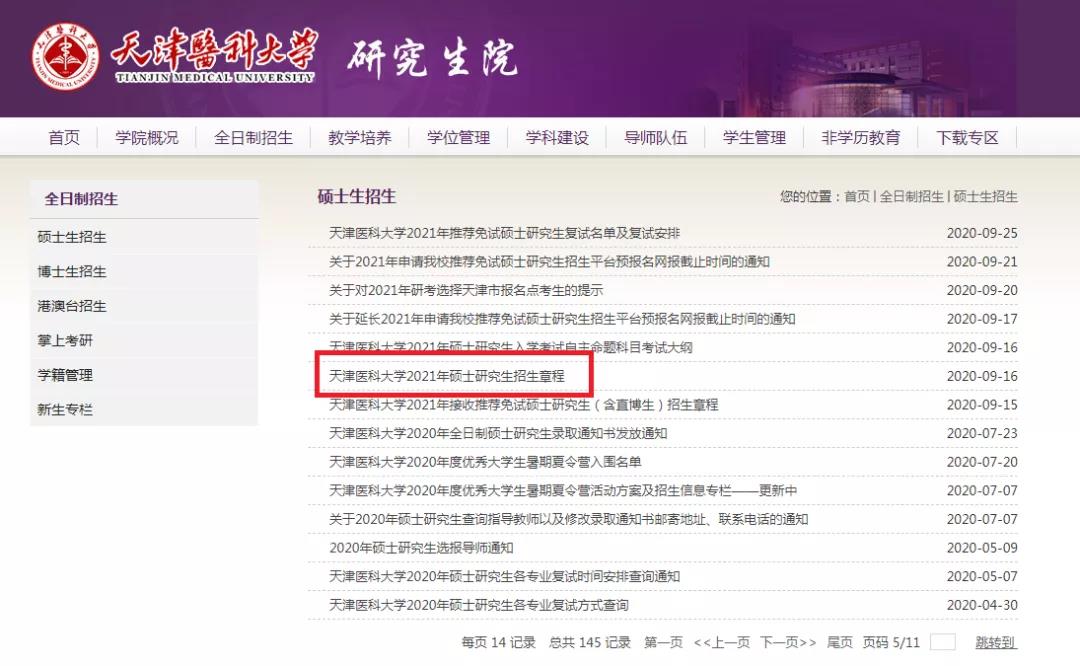This screenshot has height=666, width=1080.
Task: Select 博士生招生 in the left sidebar
Action: [72, 271]
